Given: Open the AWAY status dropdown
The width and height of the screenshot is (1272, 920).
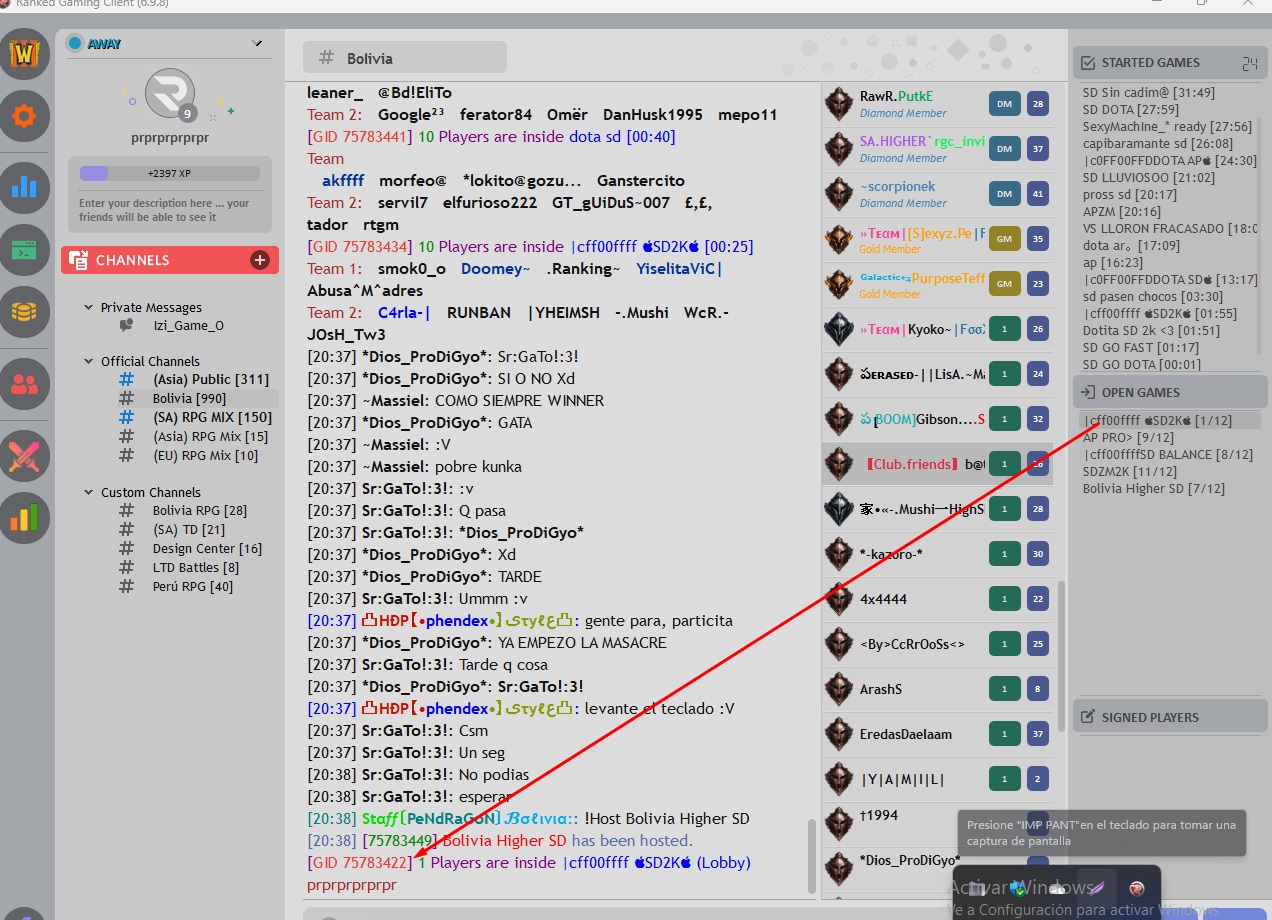Looking at the screenshot, I should (x=257, y=43).
